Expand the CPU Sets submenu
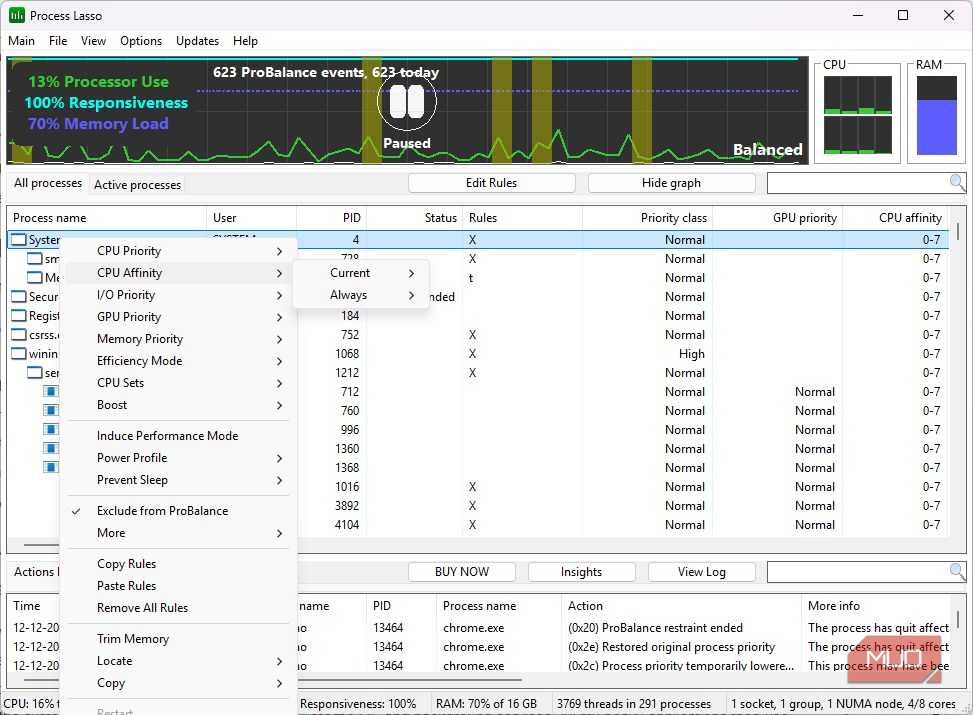This screenshot has width=973, height=715. [x=178, y=383]
